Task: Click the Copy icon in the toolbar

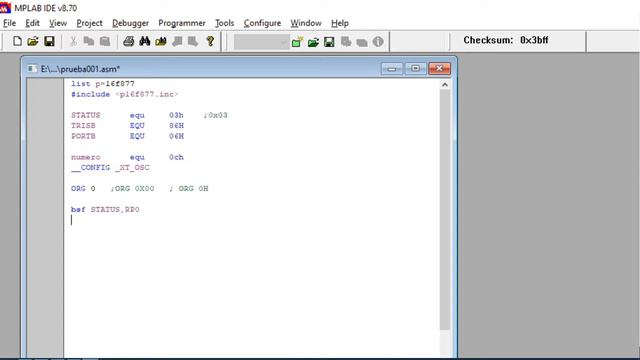Action: (x=89, y=41)
